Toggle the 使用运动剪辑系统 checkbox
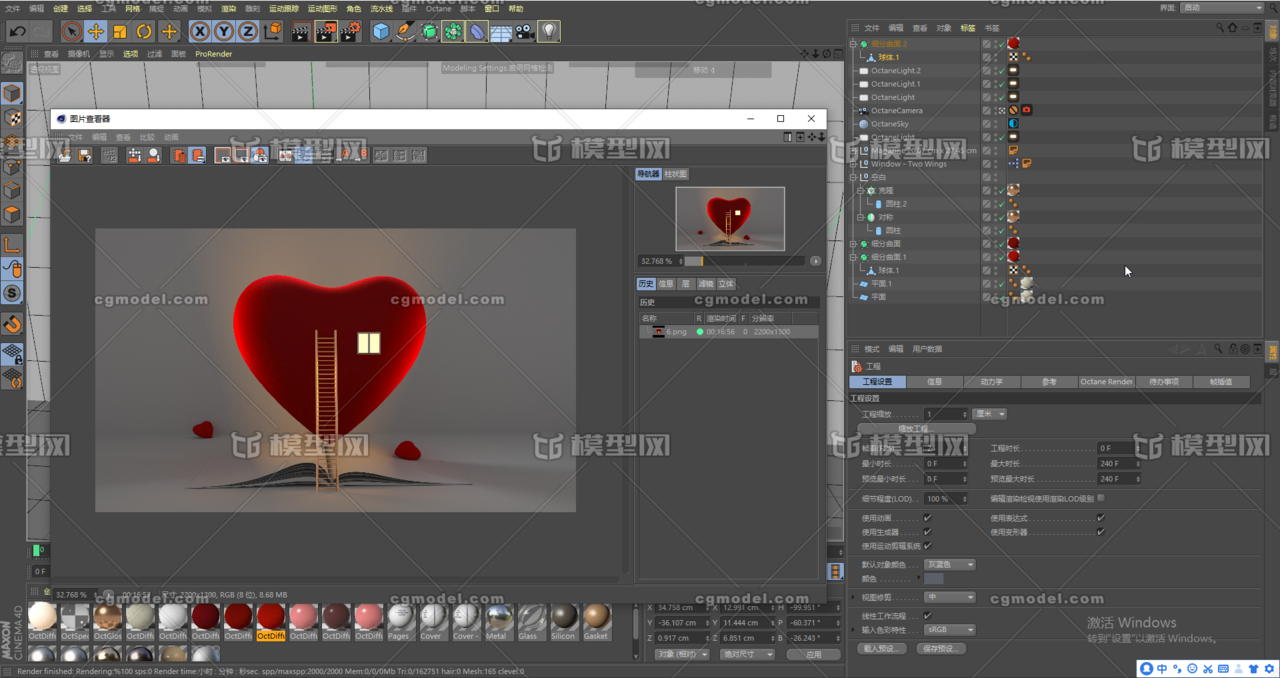1280x678 pixels. coord(927,546)
